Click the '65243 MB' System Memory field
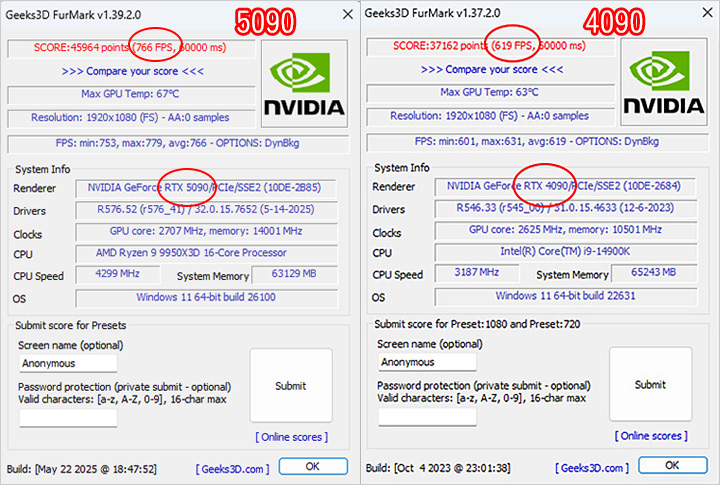Image resolution: width=720 pixels, height=485 pixels. 654,273
